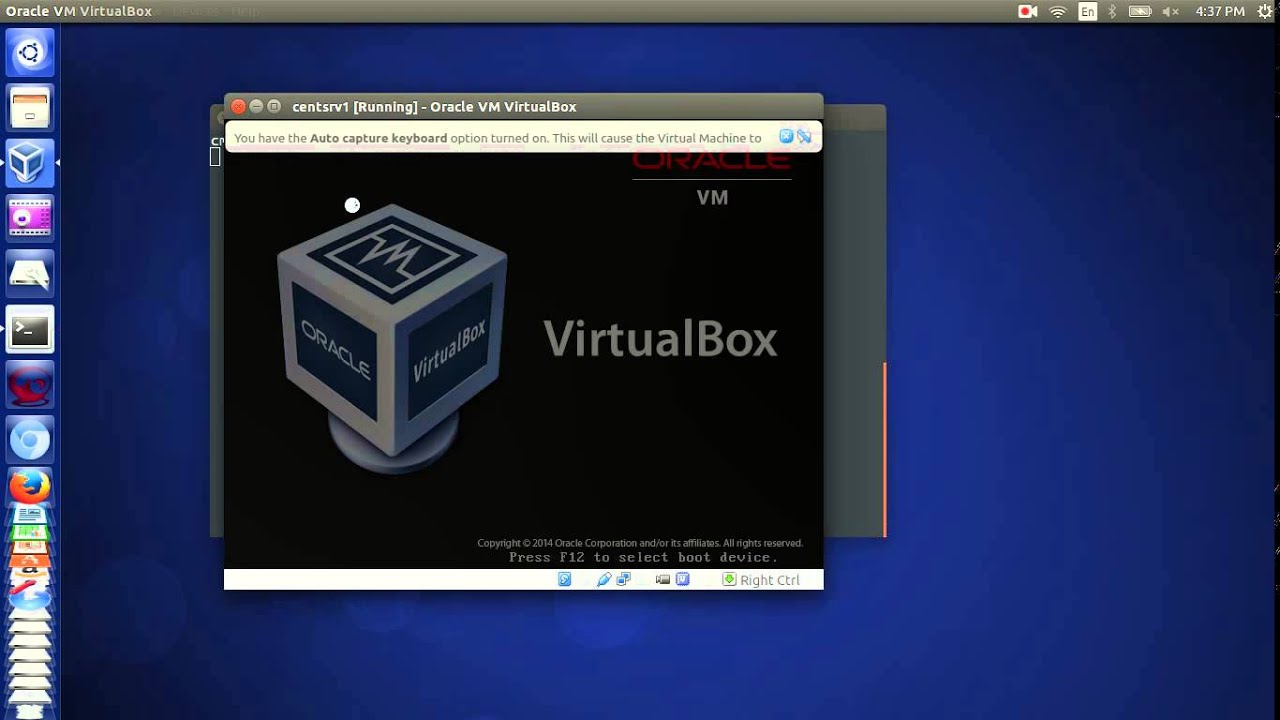Open the Ubuntu Dash from the launcher
Image resolution: width=1280 pixels, height=720 pixels.
click(x=30, y=53)
